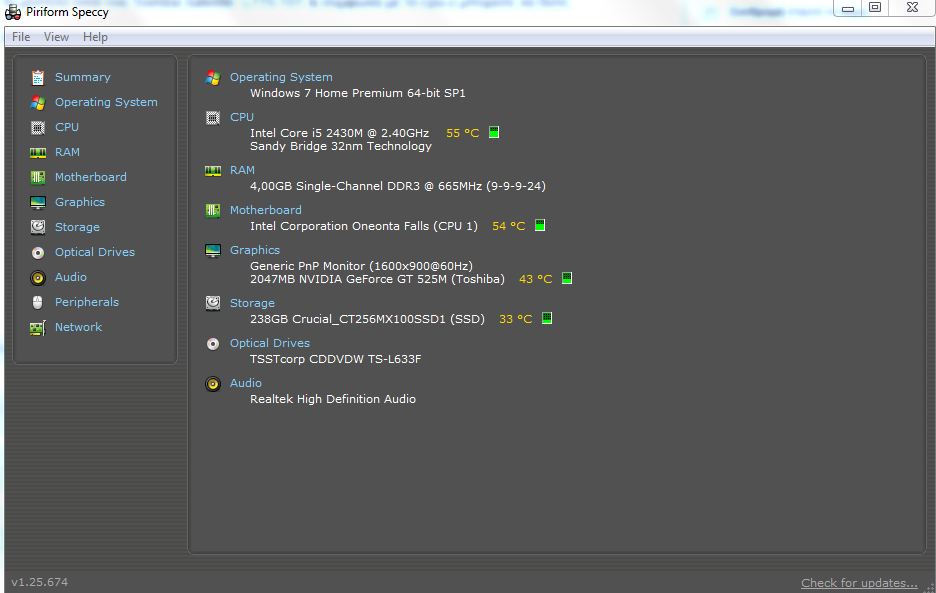Click the Summary clipboard icon in sidebar
The image size is (936, 593).
pos(38,78)
